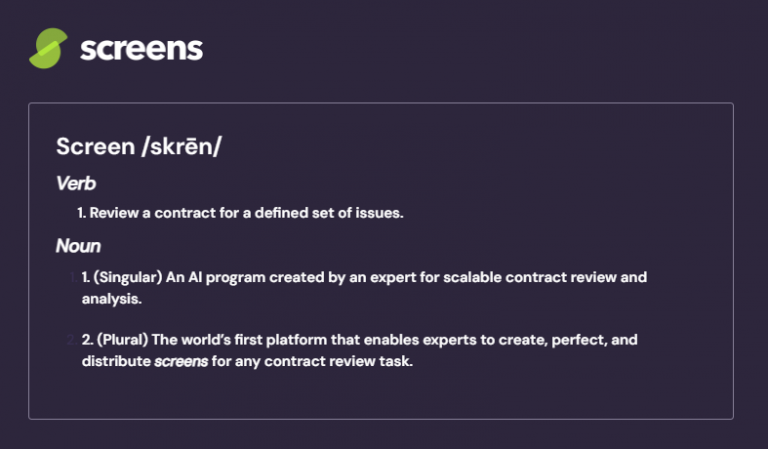The height and width of the screenshot is (449, 768).
Task: Click the green Screens leaf logo
Action: 48,48
